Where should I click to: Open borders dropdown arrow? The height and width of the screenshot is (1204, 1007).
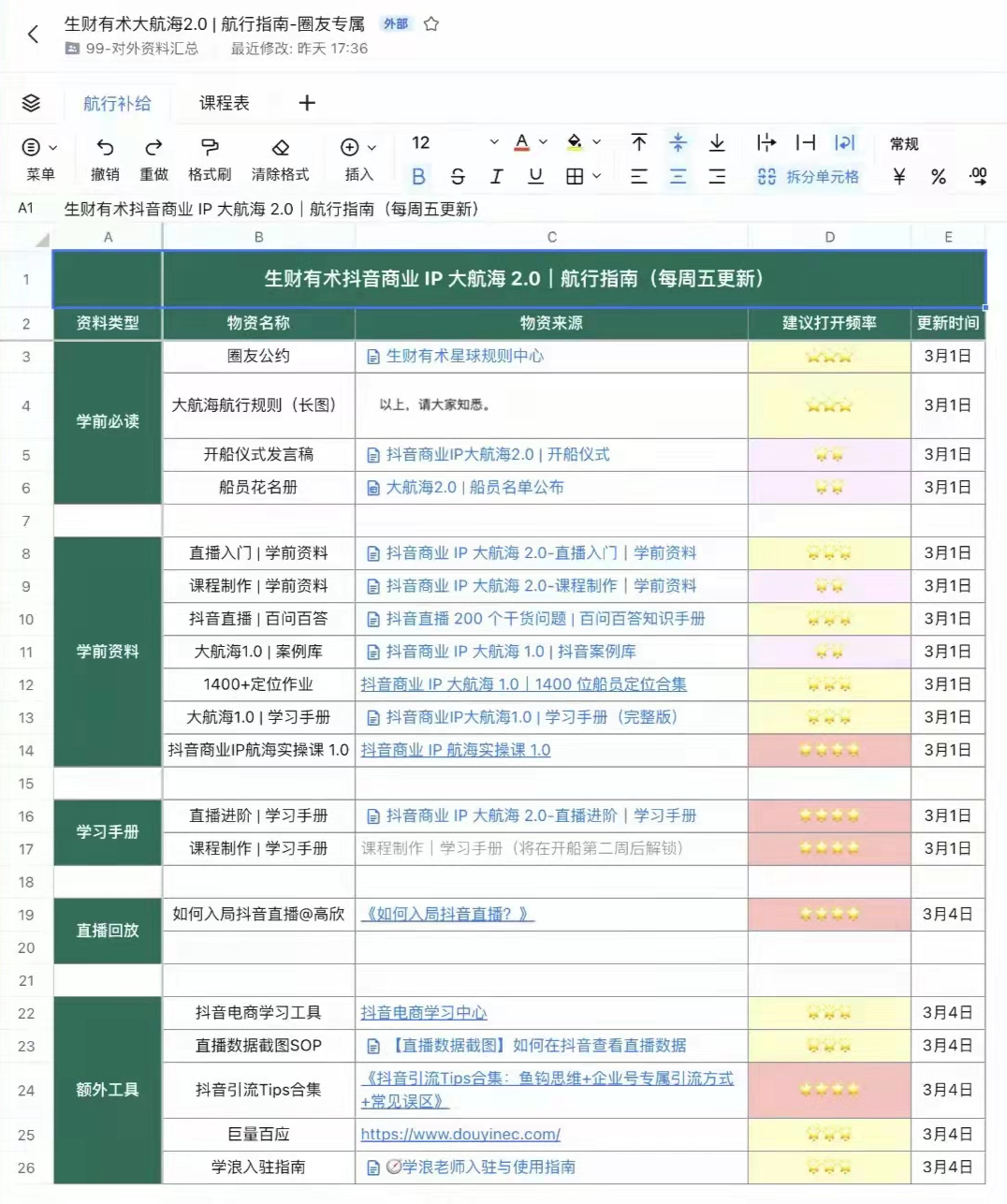(596, 176)
